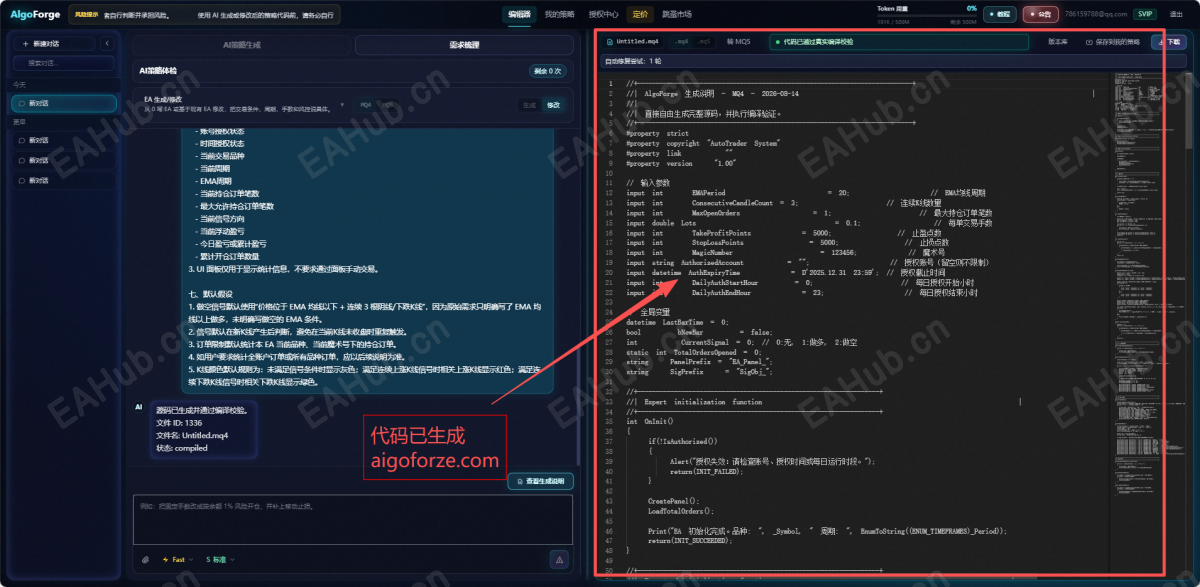Open the 跟蛋市场 nav tab
Viewport: 1200px width, 587px height.
[x=676, y=15]
